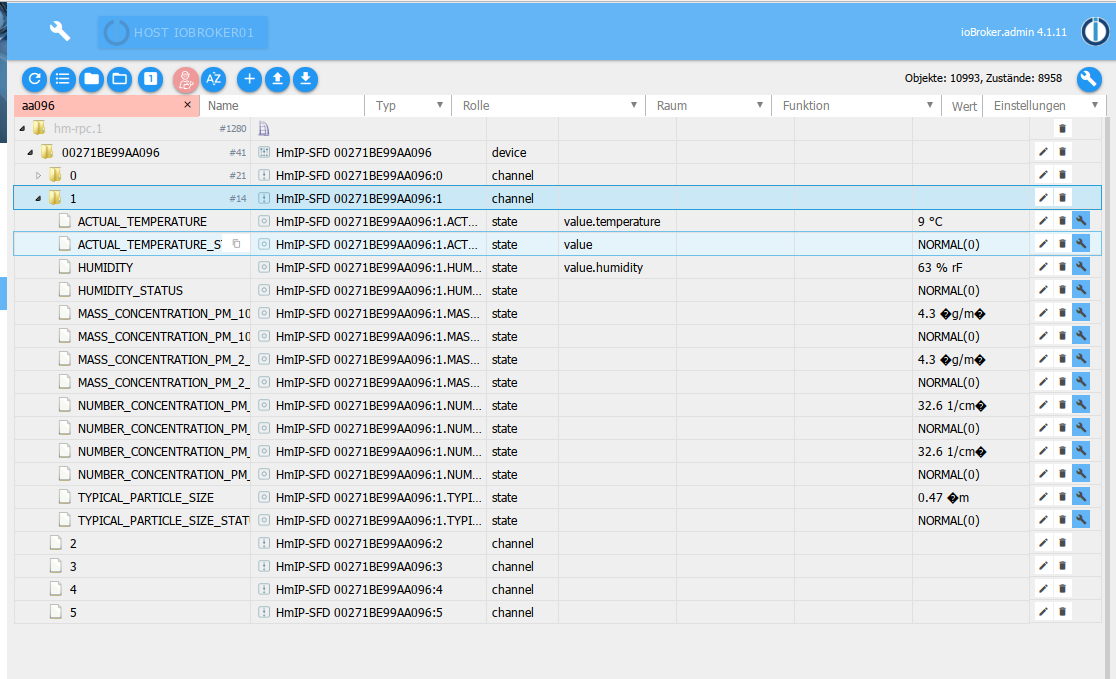Open the Rolle filter dropdown
1116x679 pixels.
pos(549,105)
